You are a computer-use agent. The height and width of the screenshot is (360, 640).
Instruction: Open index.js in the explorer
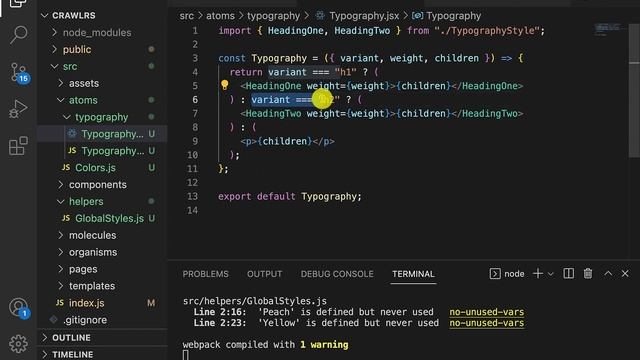click(102, 303)
